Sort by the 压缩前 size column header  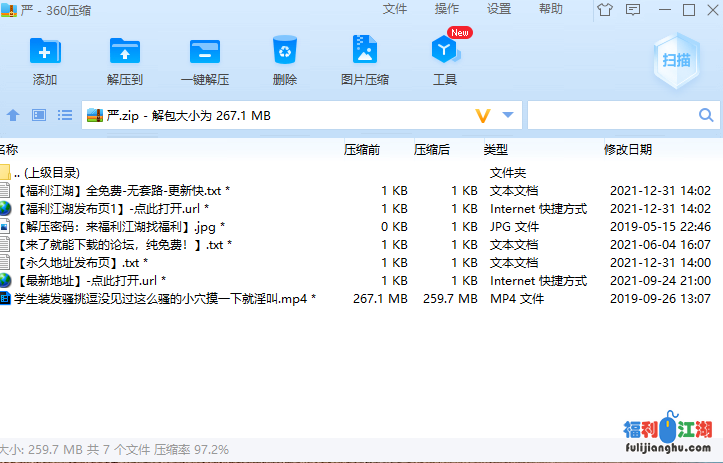pos(361,150)
